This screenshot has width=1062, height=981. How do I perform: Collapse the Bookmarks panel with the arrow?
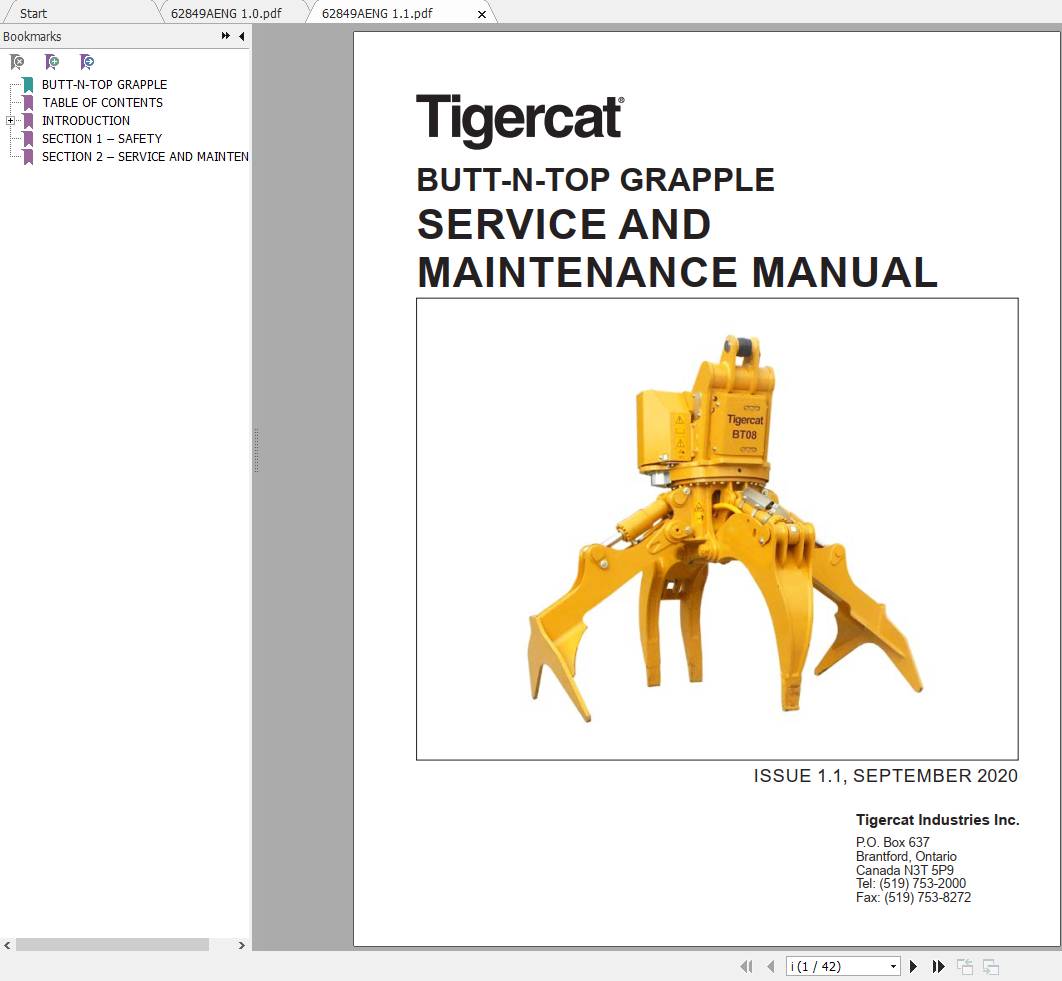241,36
